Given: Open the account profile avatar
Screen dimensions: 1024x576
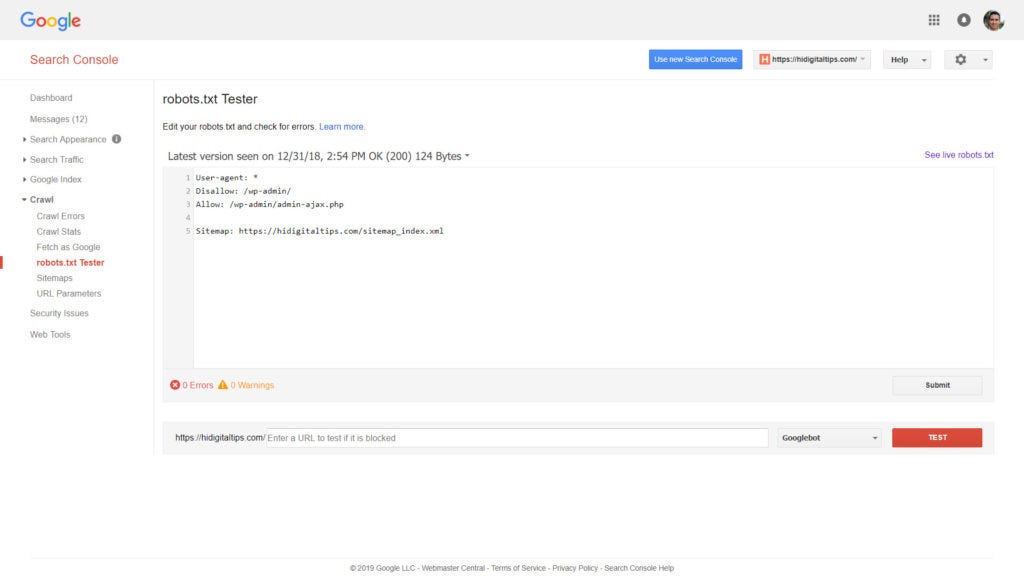Looking at the screenshot, I should point(993,20).
